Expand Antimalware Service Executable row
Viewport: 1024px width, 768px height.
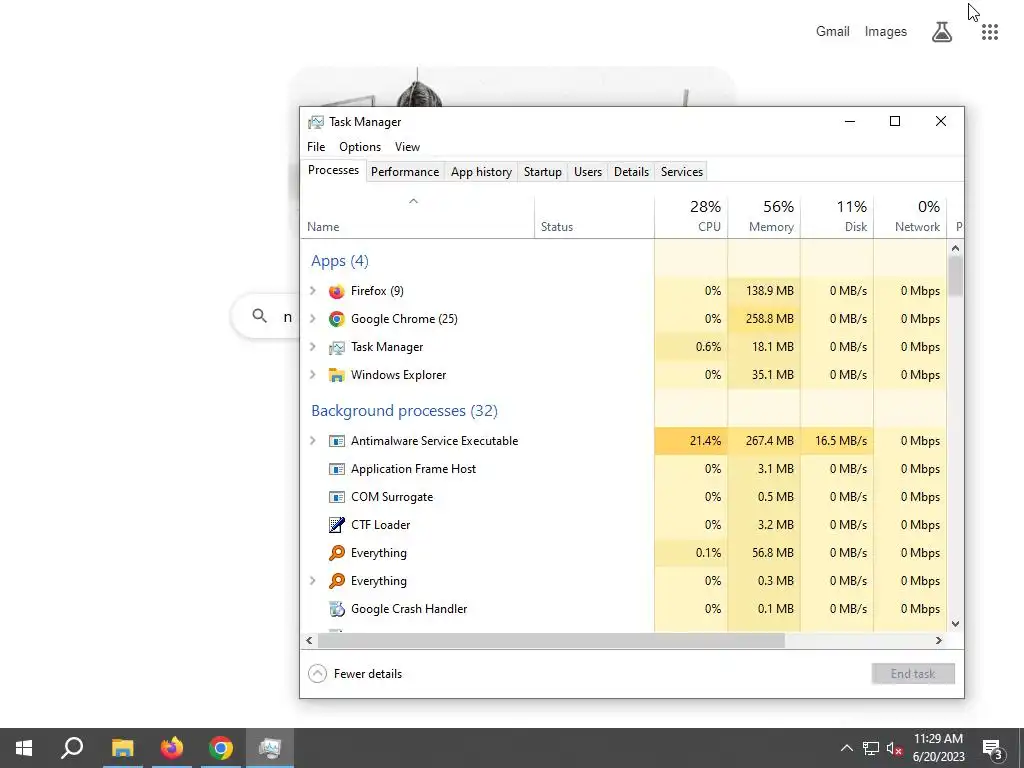point(313,441)
